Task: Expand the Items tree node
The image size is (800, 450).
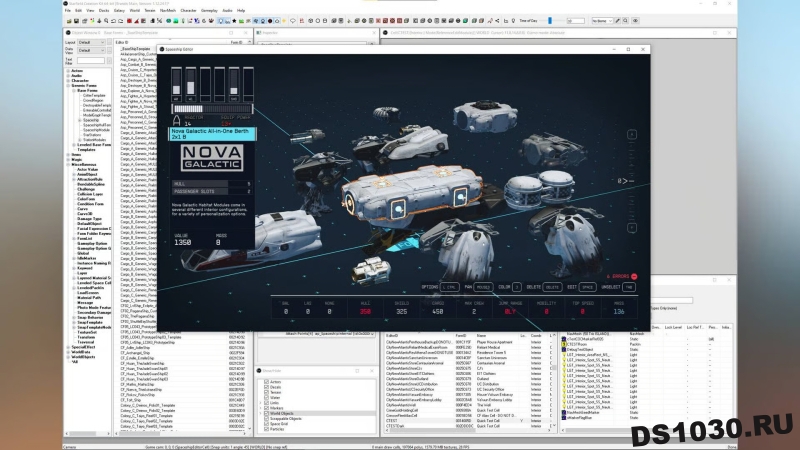Action: 68,155
